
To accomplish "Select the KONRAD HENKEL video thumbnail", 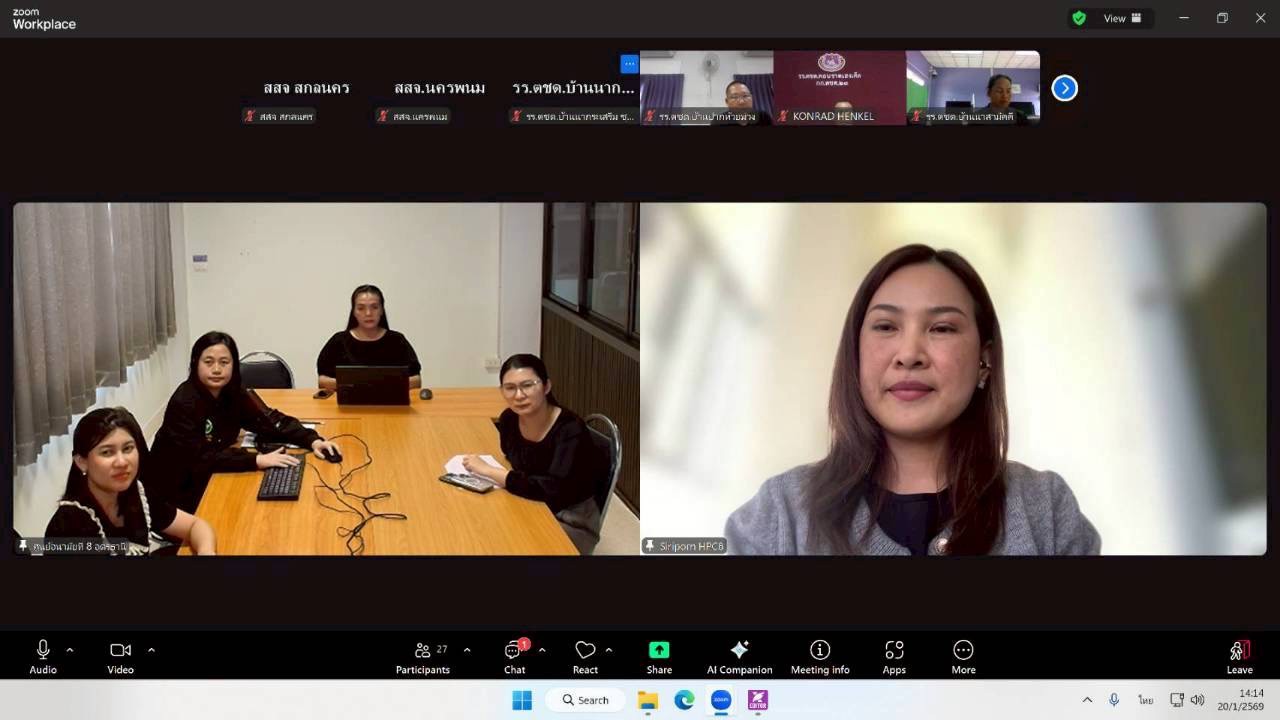I will [x=839, y=87].
